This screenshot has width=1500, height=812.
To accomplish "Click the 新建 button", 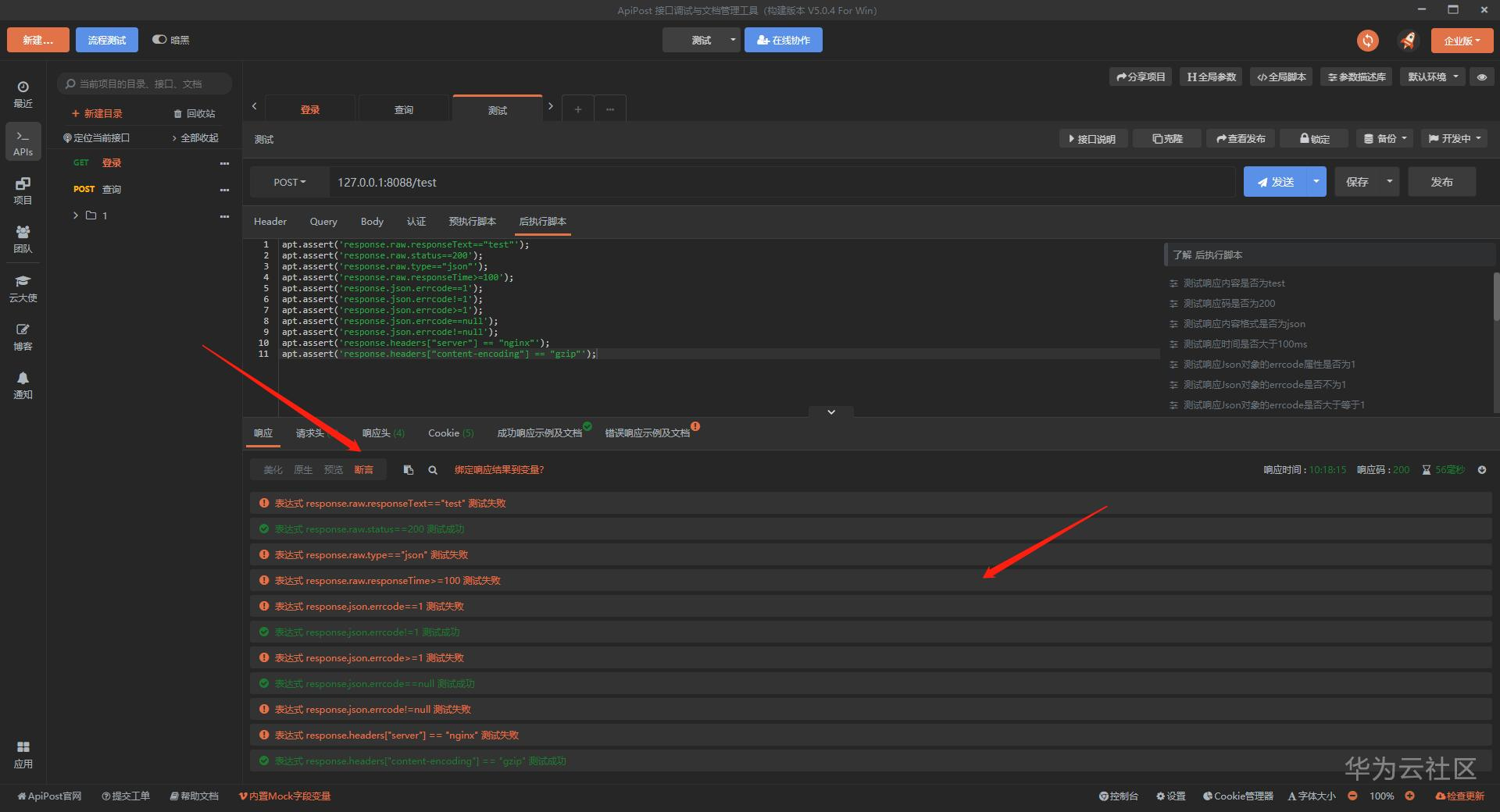I will (x=38, y=41).
